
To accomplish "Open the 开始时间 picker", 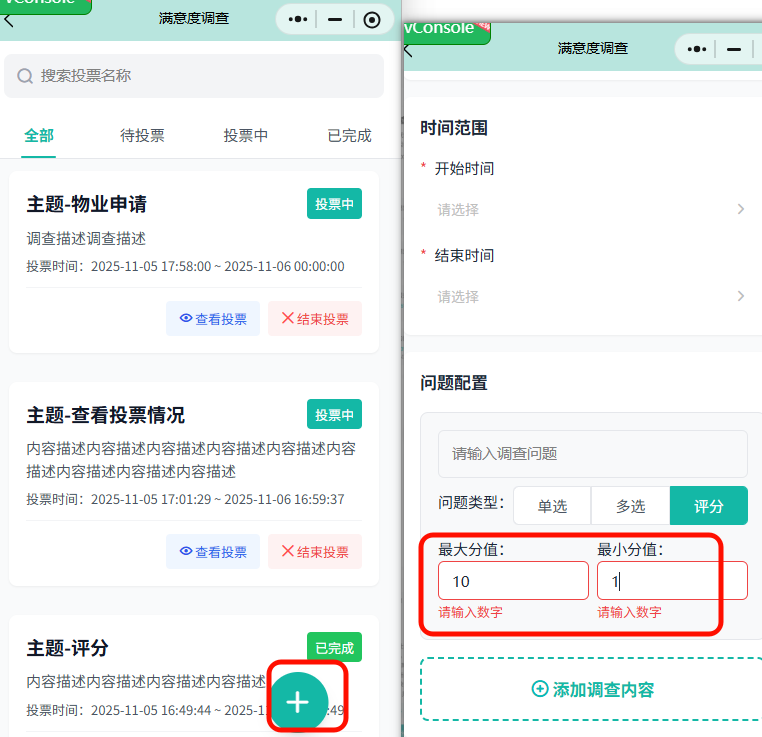I will [590, 210].
